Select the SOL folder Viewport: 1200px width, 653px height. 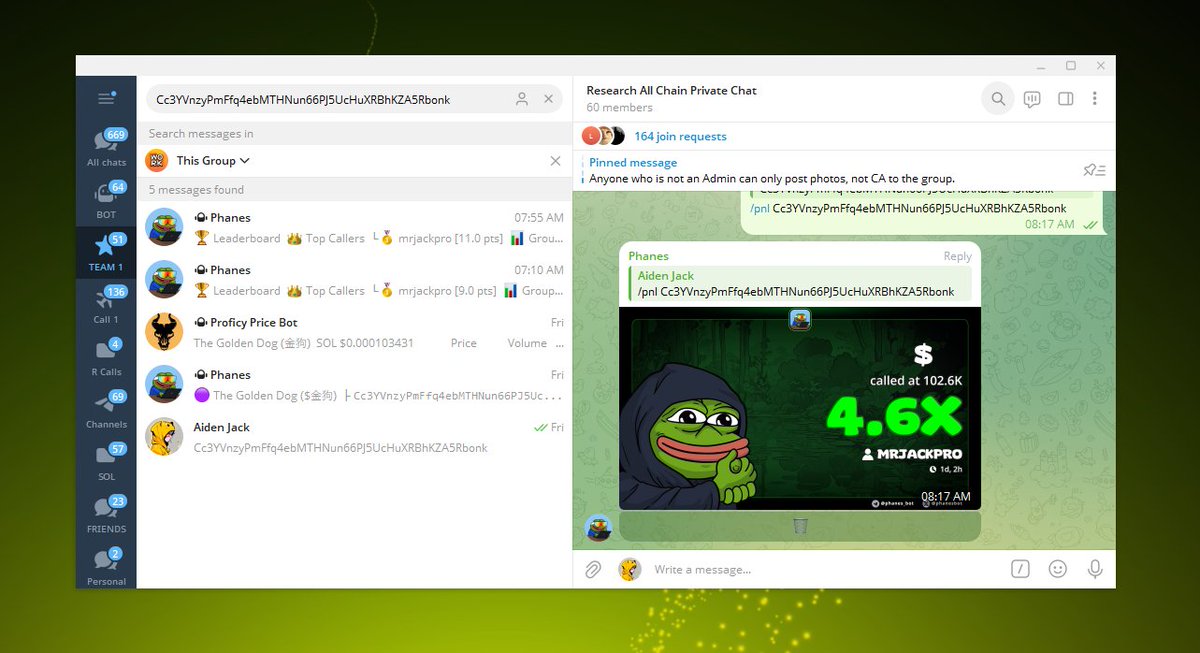click(106, 462)
